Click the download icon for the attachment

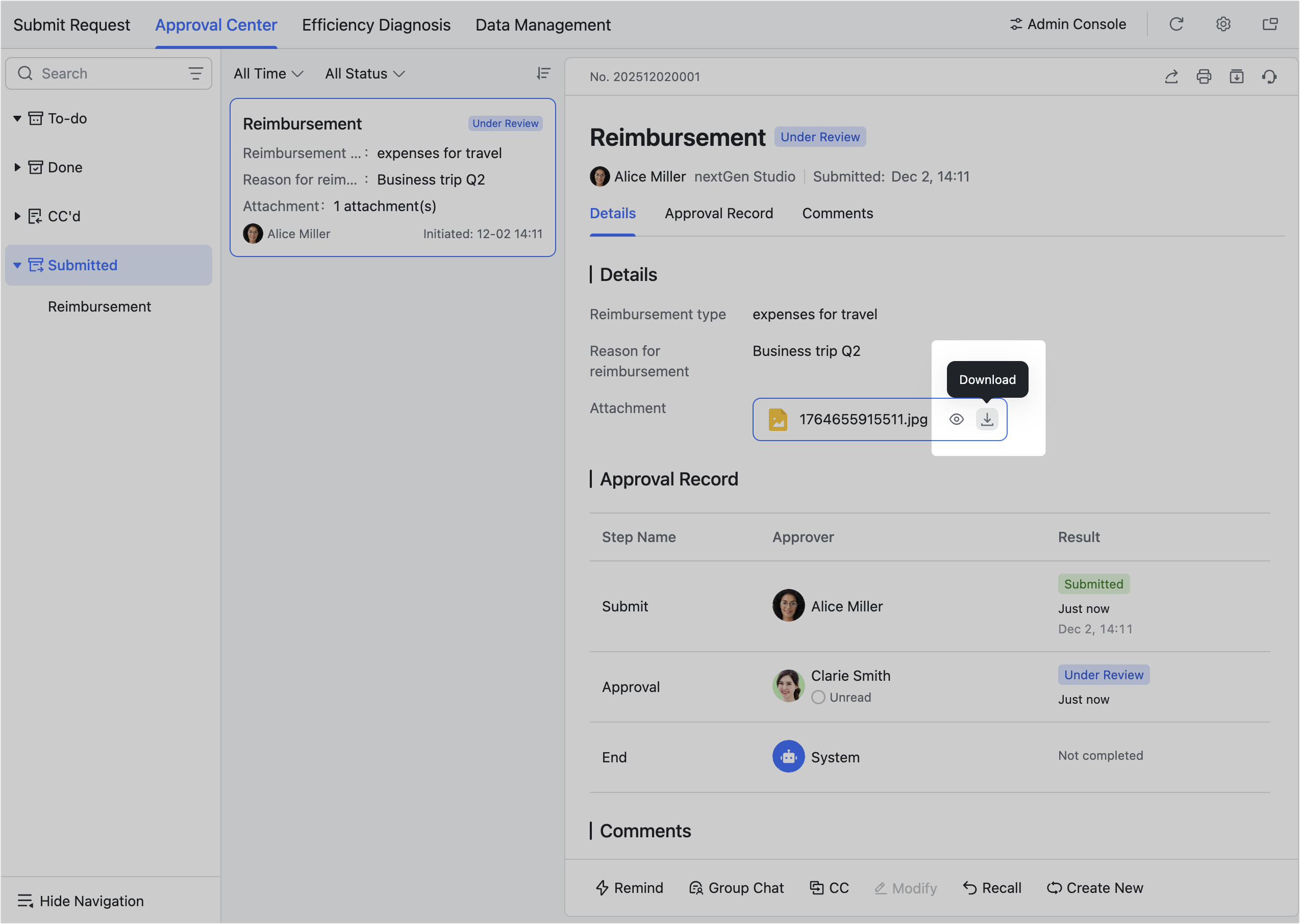[x=987, y=419]
